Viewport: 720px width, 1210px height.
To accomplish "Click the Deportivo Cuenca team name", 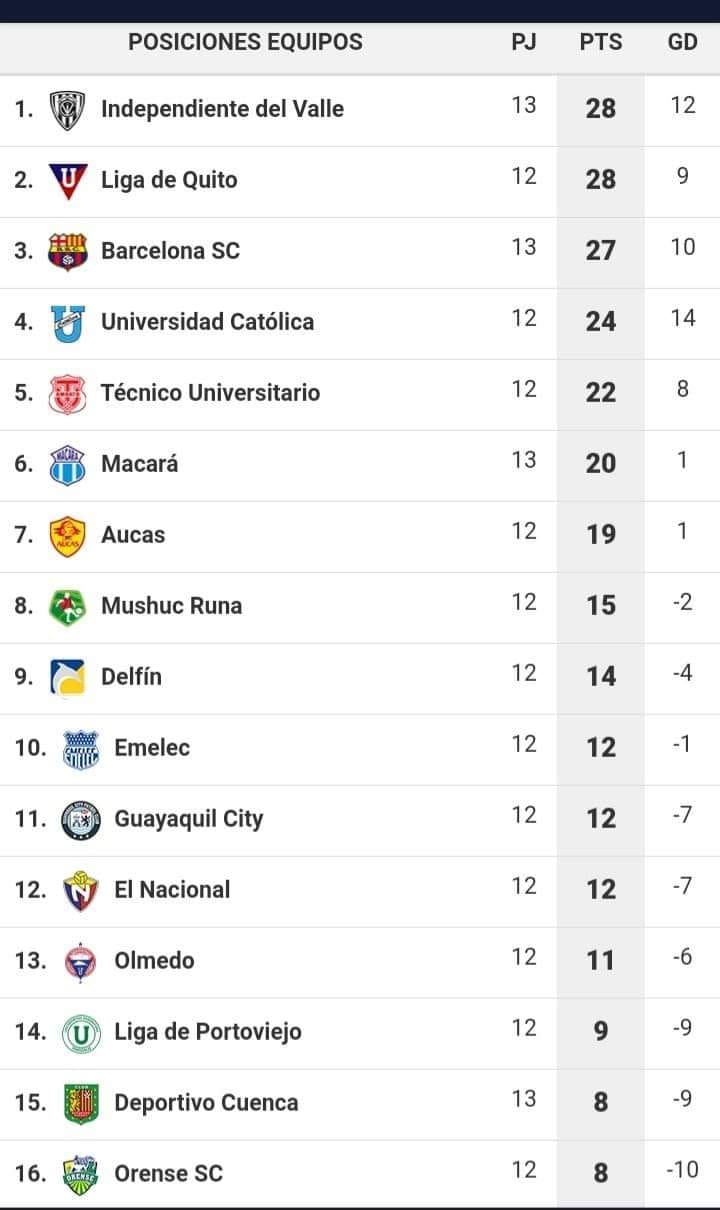I will pos(206,1103).
